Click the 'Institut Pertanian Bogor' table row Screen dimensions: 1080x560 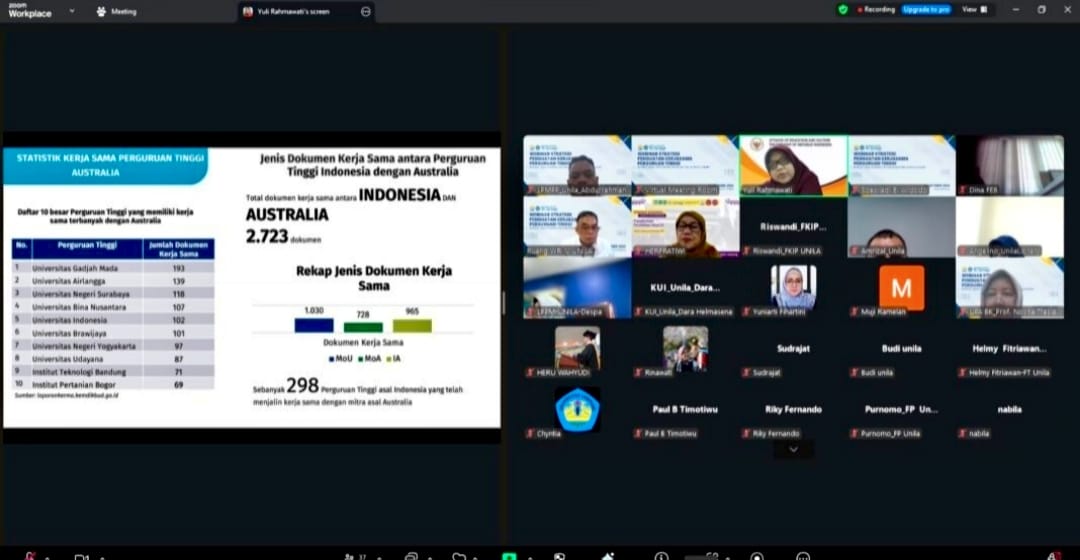coord(113,384)
